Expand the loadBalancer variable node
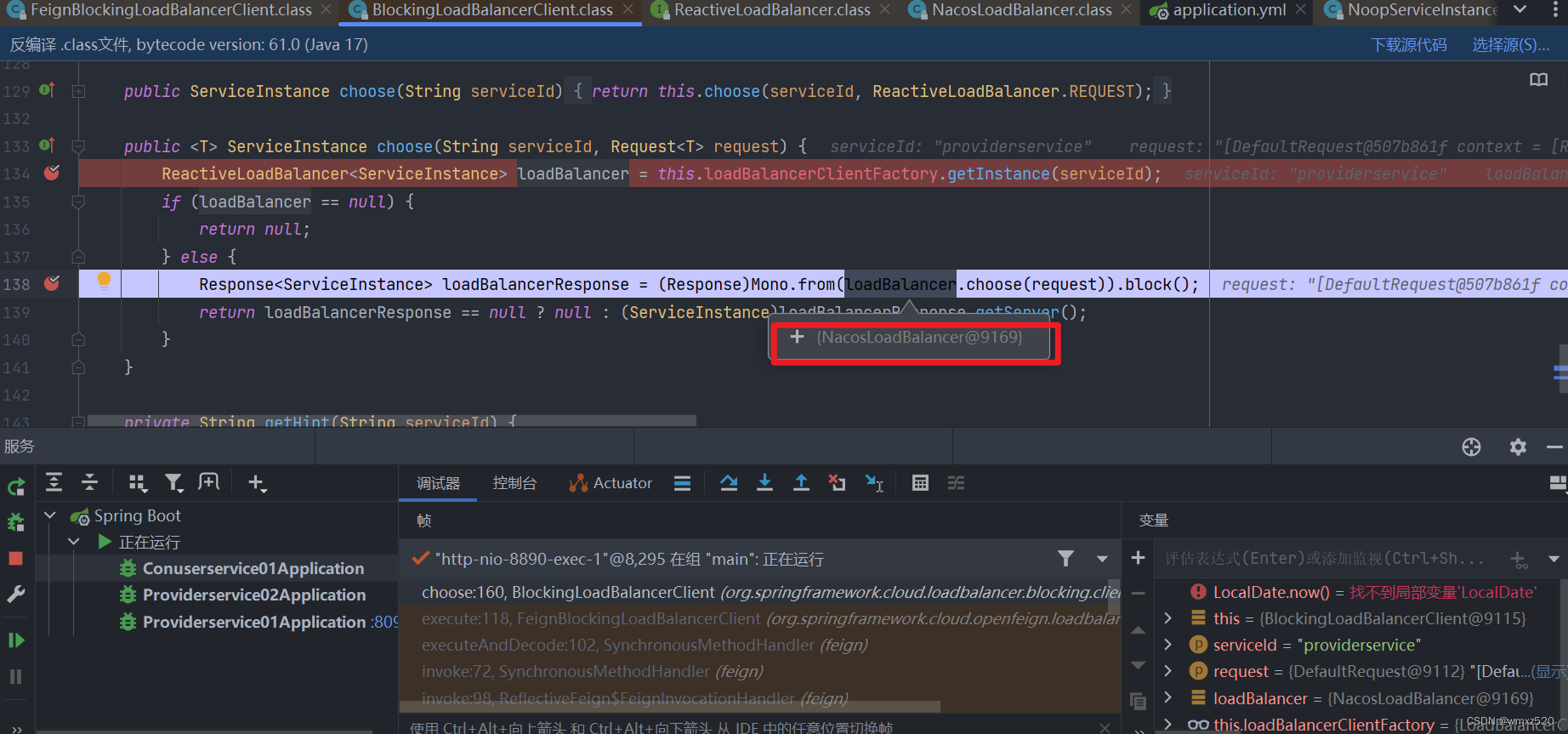1568x734 pixels. pyautogui.click(x=1168, y=698)
